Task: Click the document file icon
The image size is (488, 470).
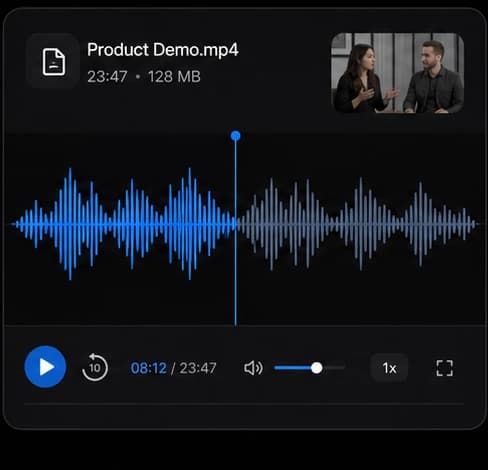Action: click(53, 62)
